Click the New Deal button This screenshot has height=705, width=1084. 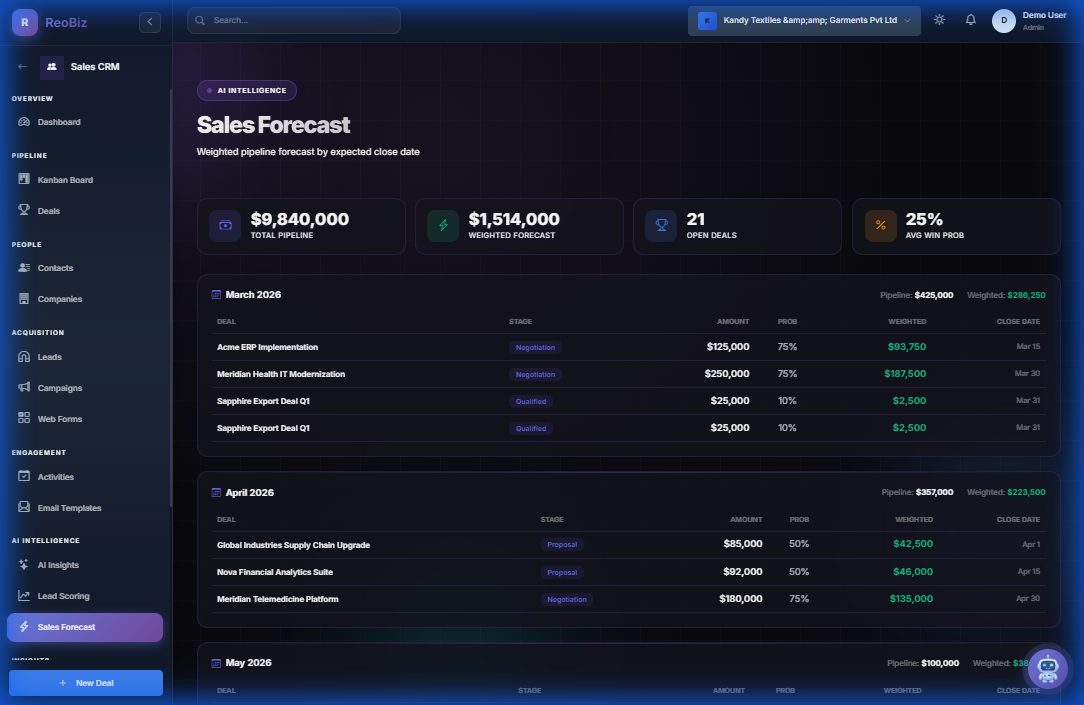point(85,682)
